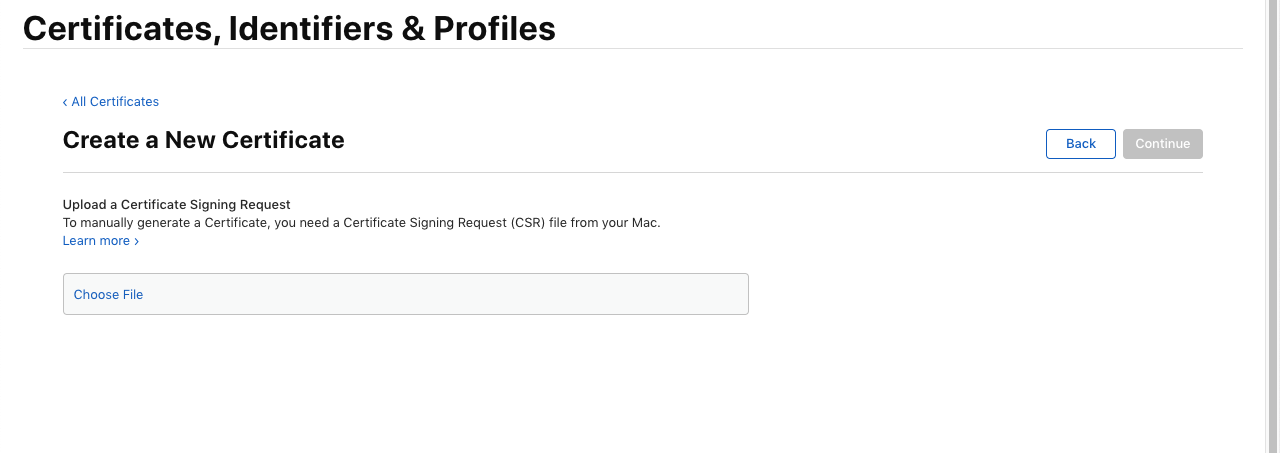Click the back chevron before All Certificates
This screenshot has height=453, width=1280.
(65, 102)
